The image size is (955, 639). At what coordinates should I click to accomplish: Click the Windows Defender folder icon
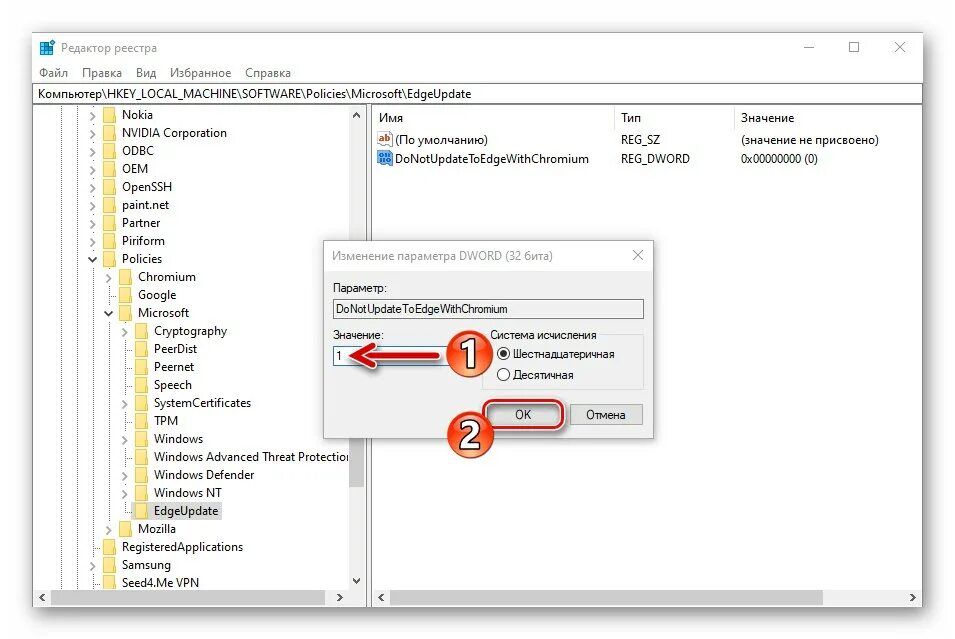pyautogui.click(x=141, y=475)
